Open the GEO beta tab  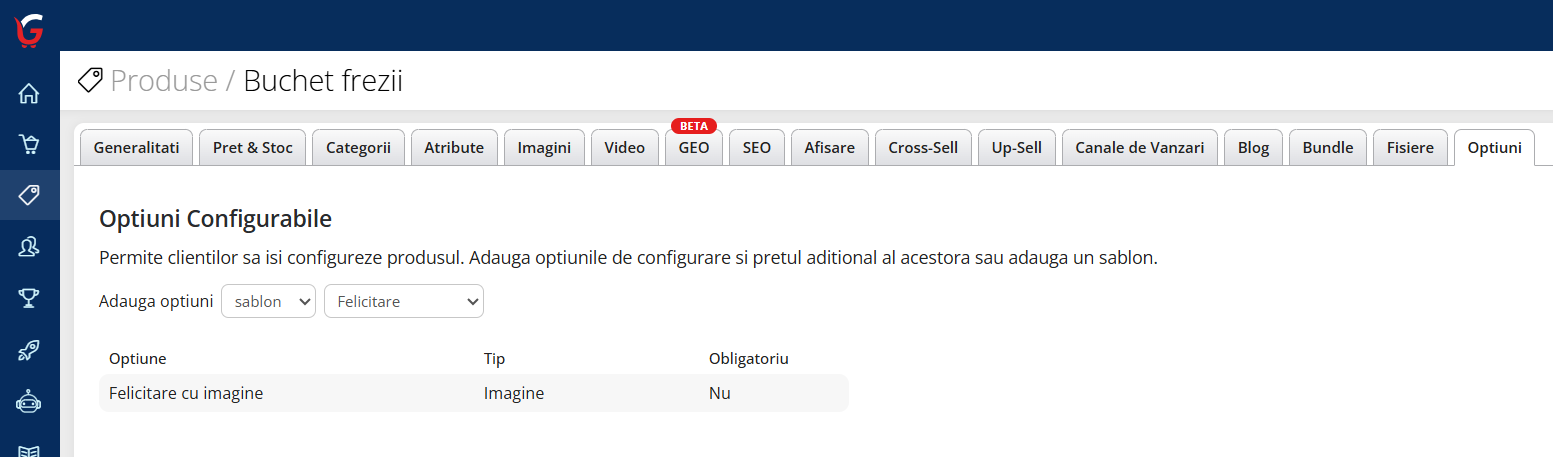tap(694, 147)
